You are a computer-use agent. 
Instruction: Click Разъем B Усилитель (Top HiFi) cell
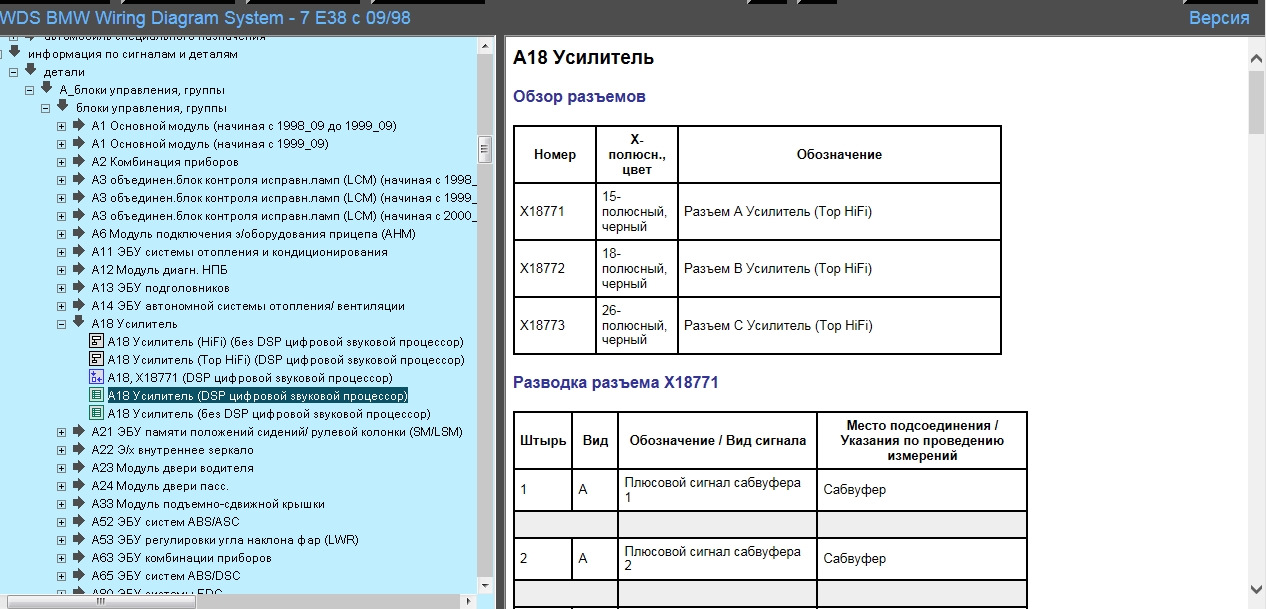(x=839, y=269)
